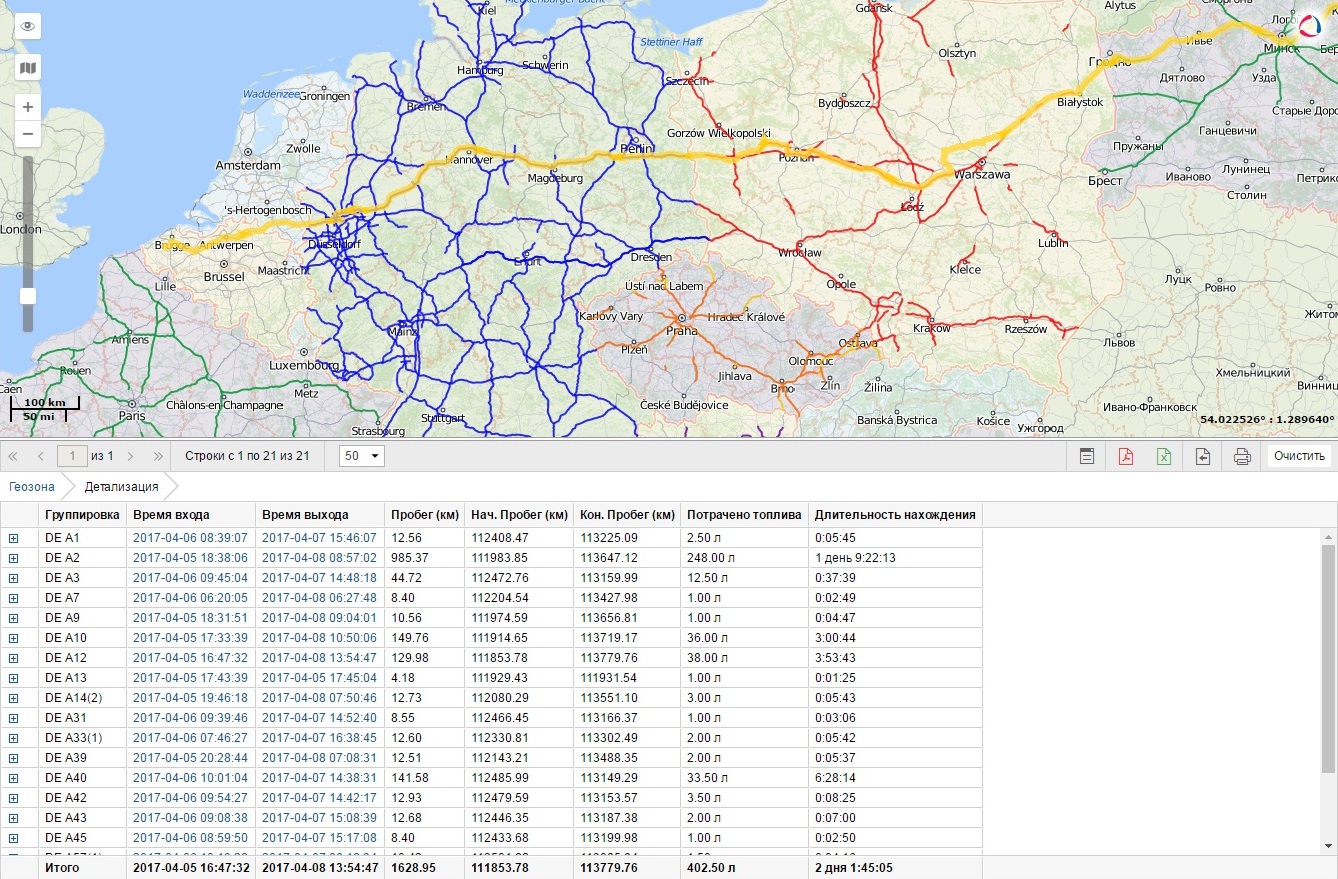Click the map zoom slider handle
Viewport: 1338px width, 879px height.
pyautogui.click(x=28, y=296)
